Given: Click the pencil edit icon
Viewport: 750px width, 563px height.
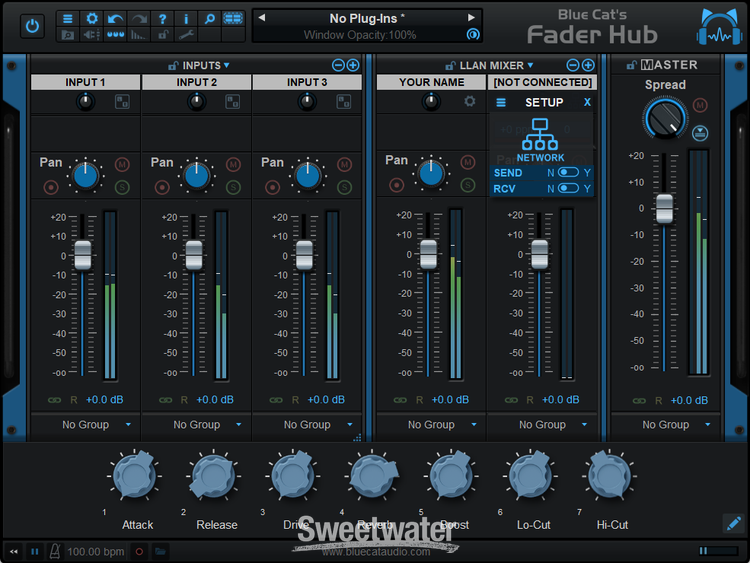Looking at the screenshot, I should [733, 522].
